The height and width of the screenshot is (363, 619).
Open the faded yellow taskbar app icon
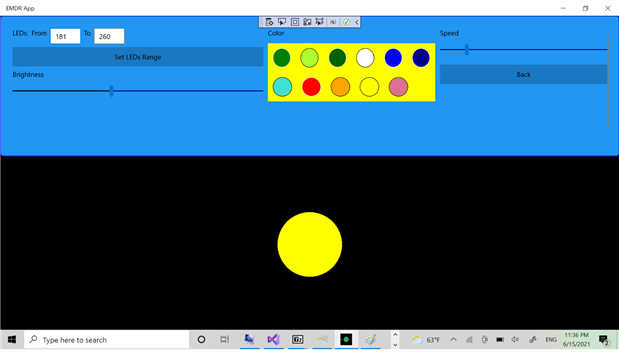tap(322, 339)
